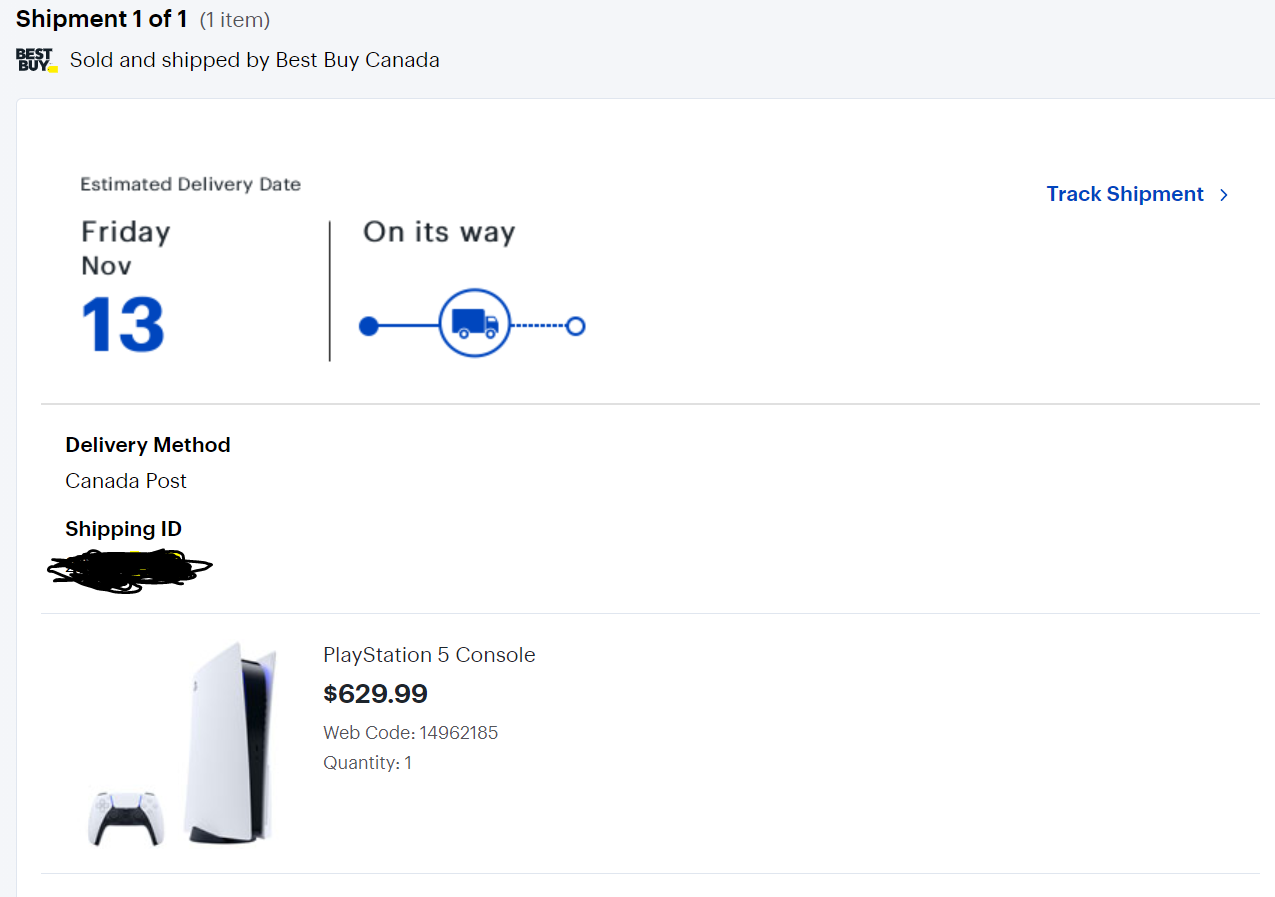This screenshot has width=1275, height=897.
Task: Click the large delivery date number 13
Action: (122, 325)
